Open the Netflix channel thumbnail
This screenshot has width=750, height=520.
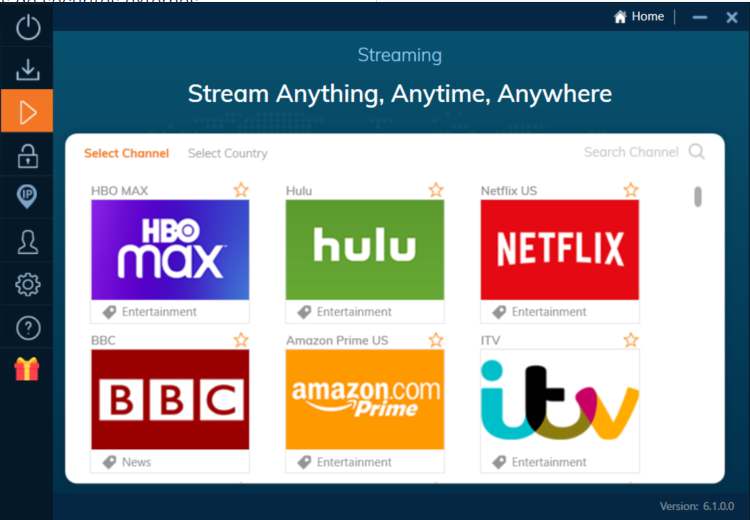(560, 250)
